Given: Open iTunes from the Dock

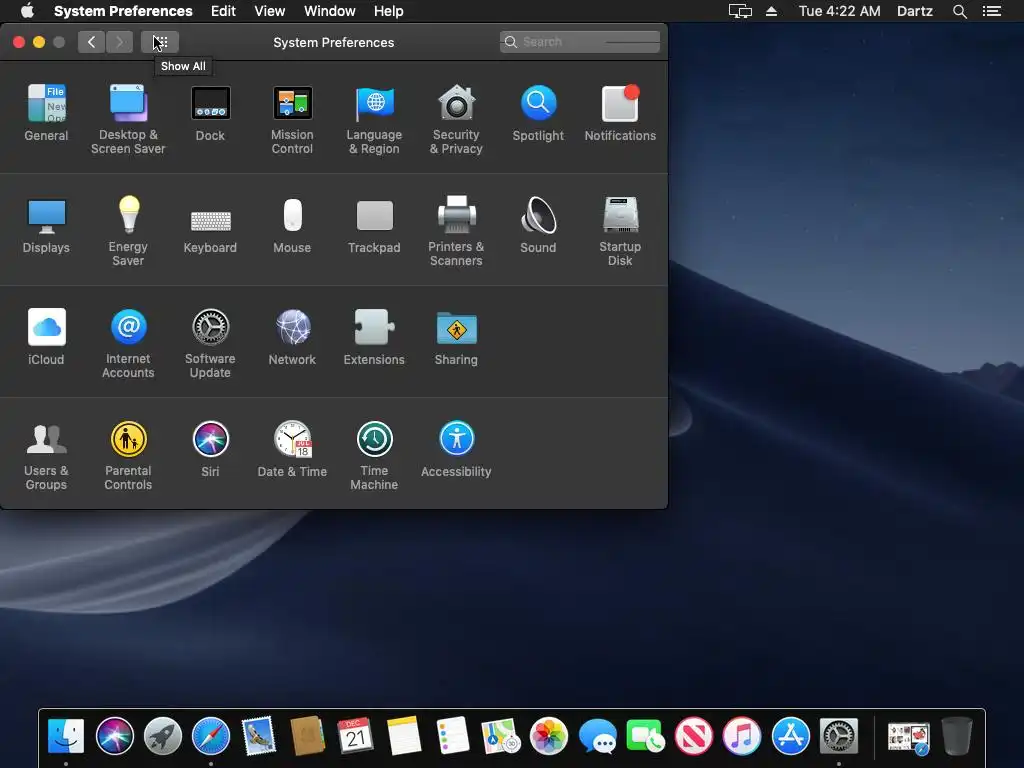Looking at the screenshot, I should pyautogui.click(x=742, y=736).
